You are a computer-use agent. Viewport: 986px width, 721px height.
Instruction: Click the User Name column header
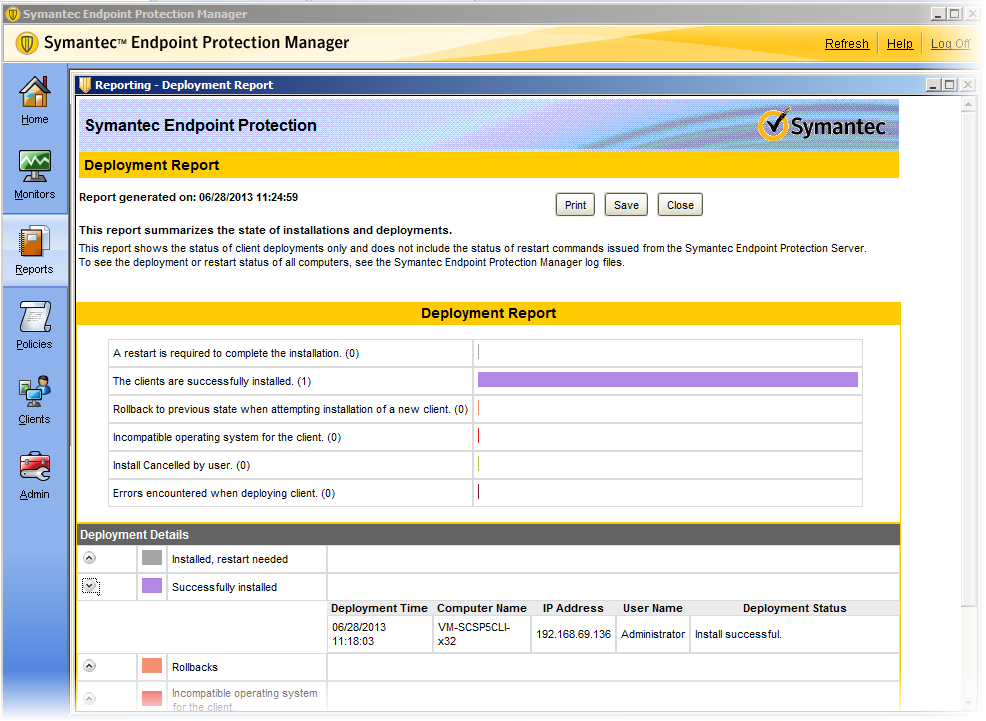click(653, 608)
